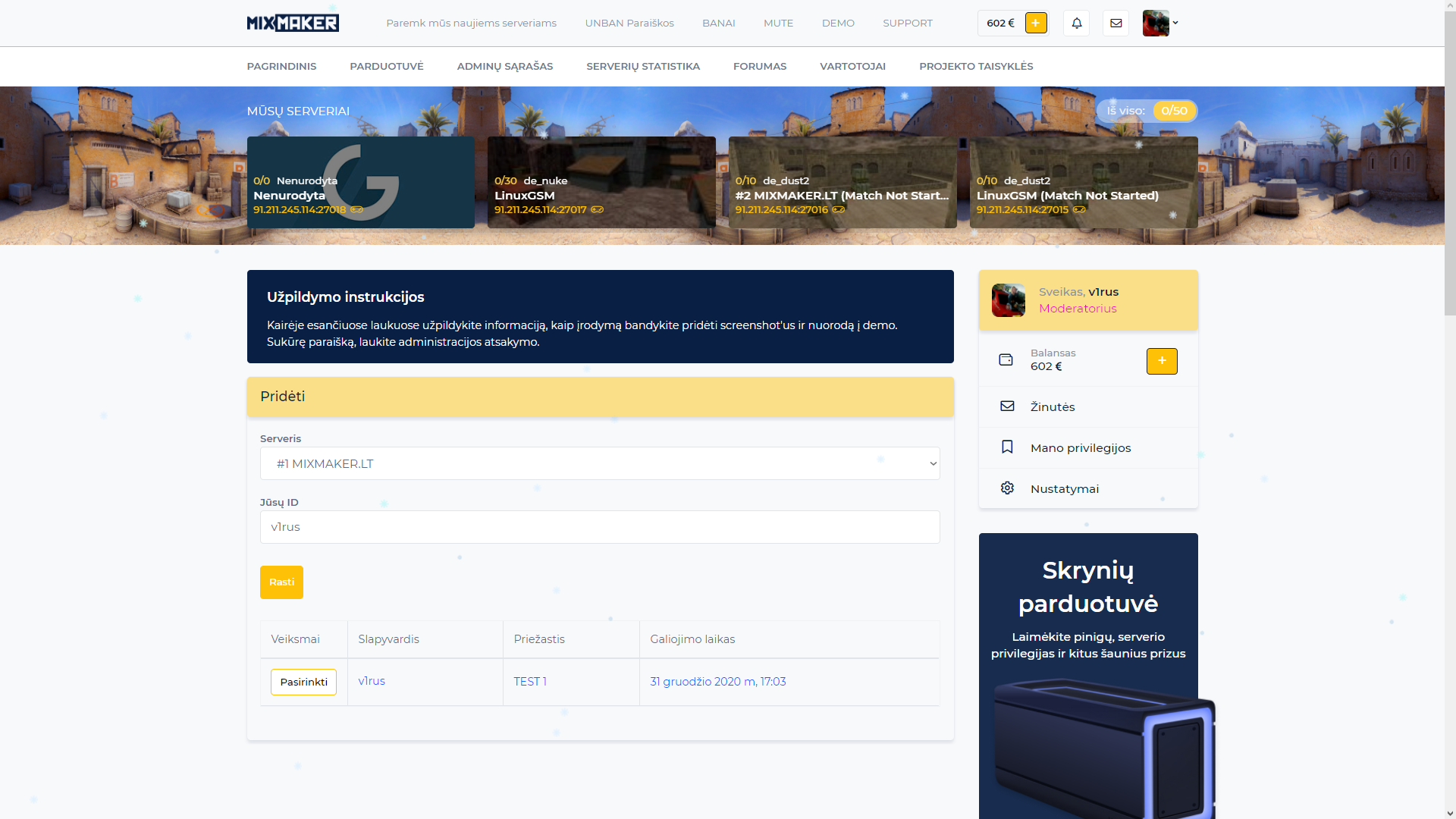Select the Nenurodyta server card
The width and height of the screenshot is (1456, 819).
click(361, 182)
